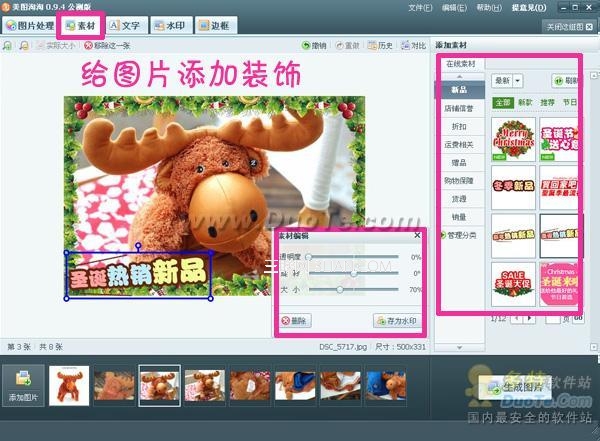Open the 帮助(H) menu
The image size is (600, 441).
pos(489,8)
